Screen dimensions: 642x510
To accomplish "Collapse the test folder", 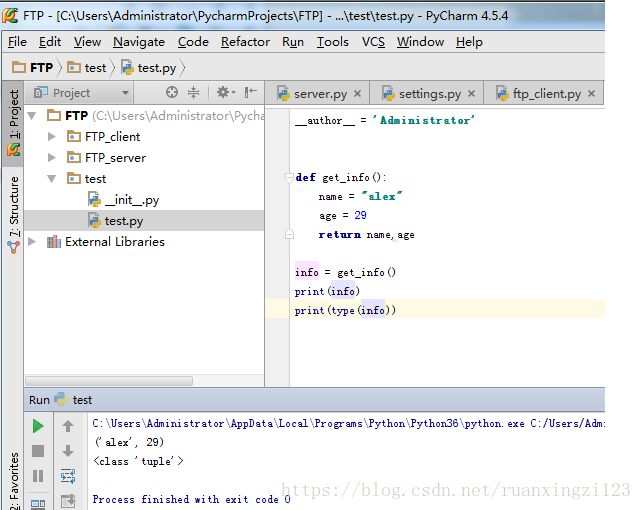I will coord(52,179).
